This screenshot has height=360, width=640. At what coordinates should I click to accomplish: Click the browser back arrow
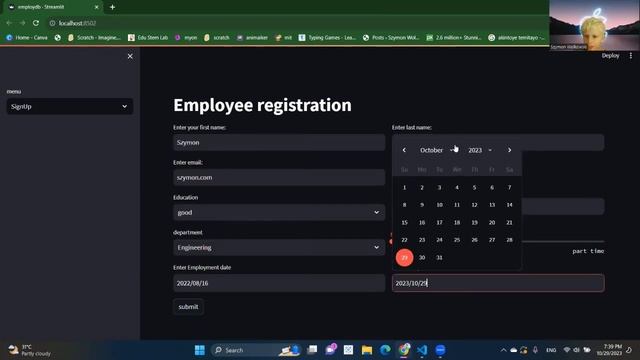9,23
